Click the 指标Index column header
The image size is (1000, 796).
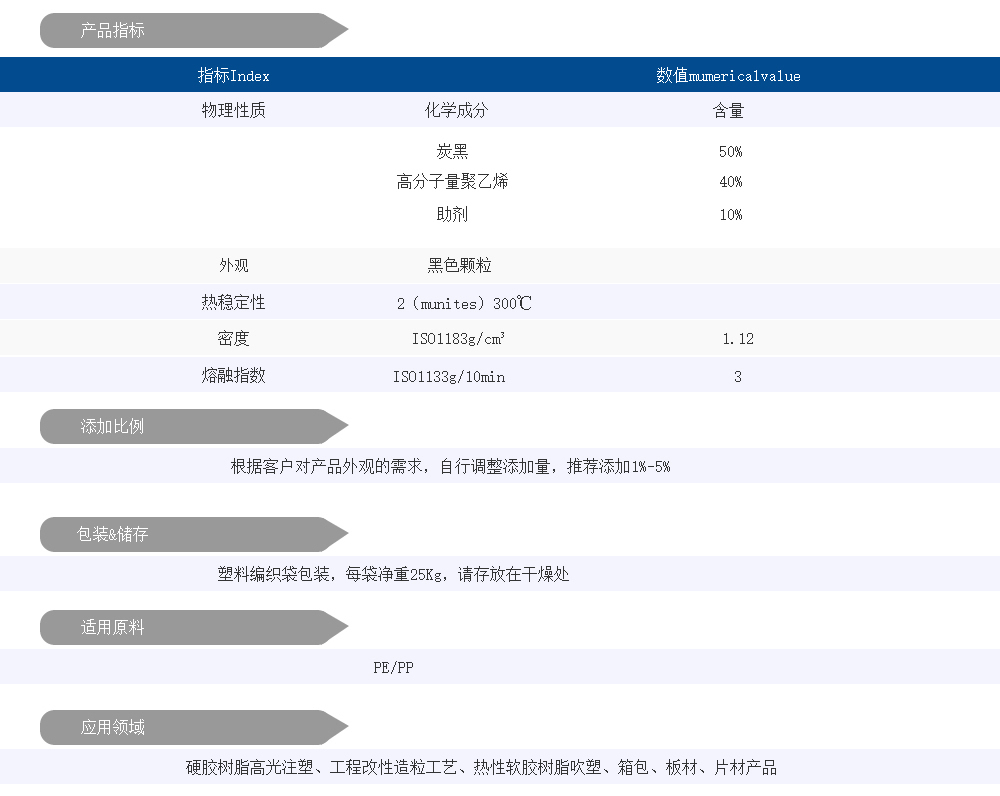[x=233, y=76]
